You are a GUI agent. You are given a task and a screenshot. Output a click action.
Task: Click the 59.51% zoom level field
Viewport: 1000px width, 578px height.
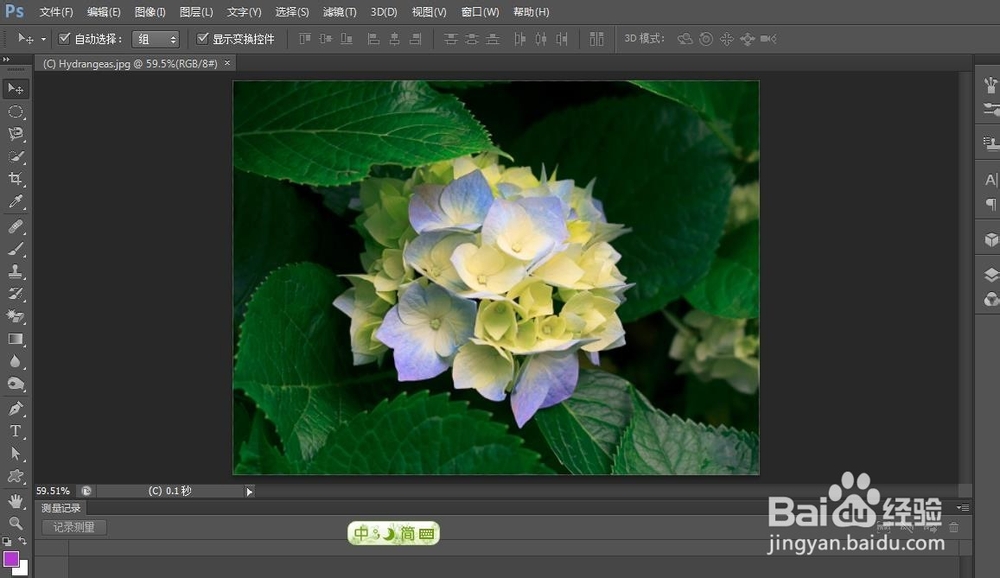[53, 491]
